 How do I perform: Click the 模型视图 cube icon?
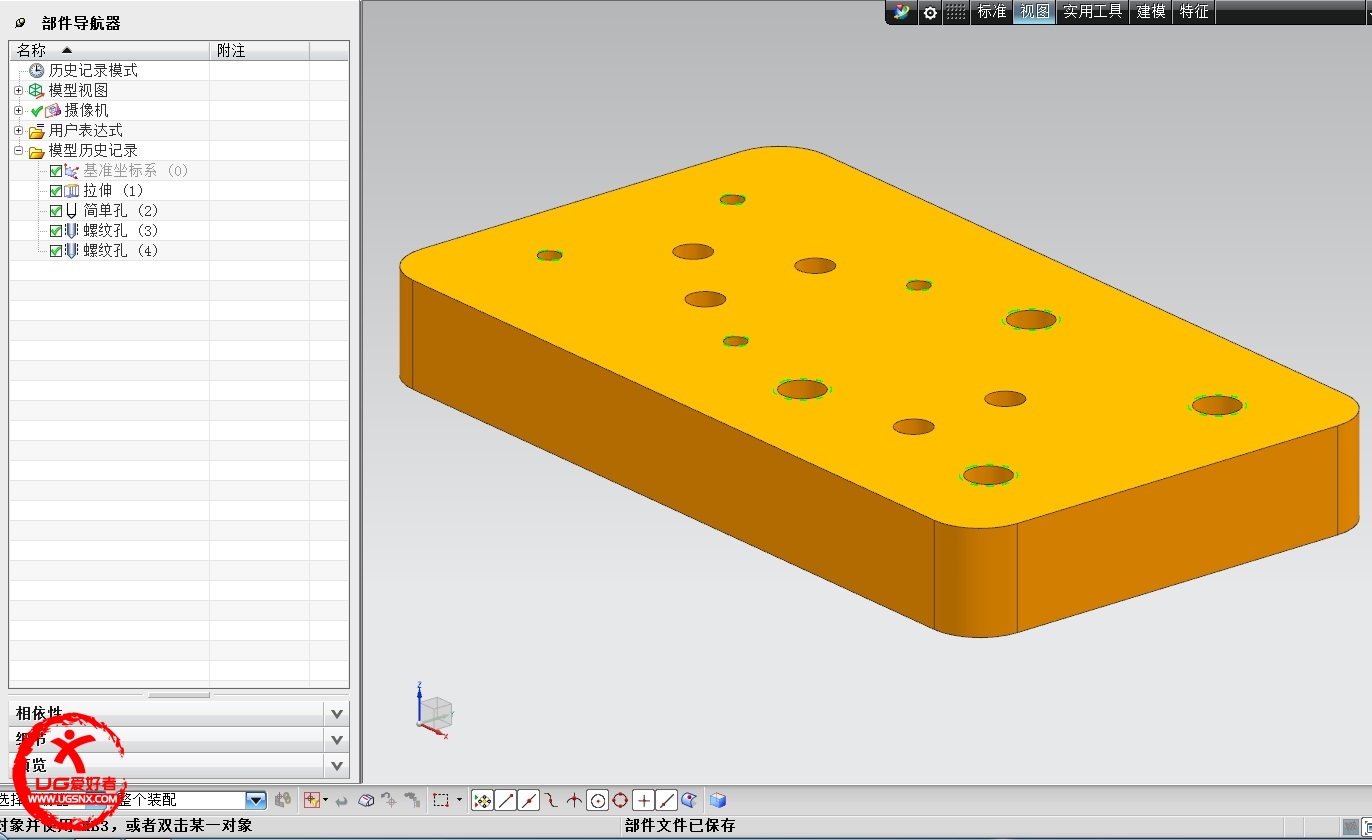point(37,90)
